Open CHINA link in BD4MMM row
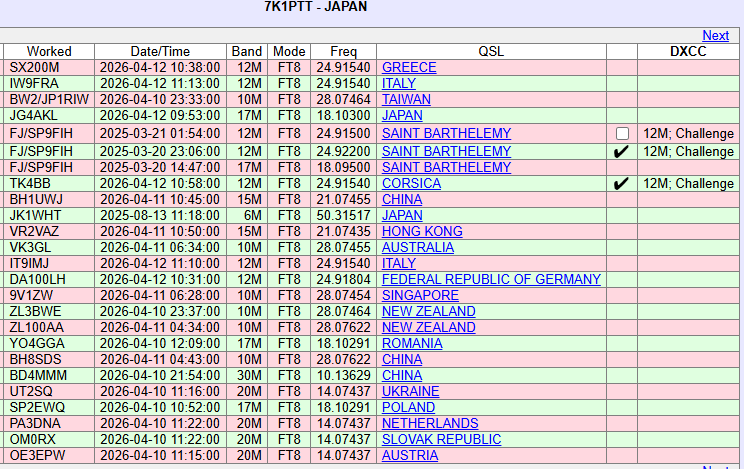 pyautogui.click(x=402, y=376)
